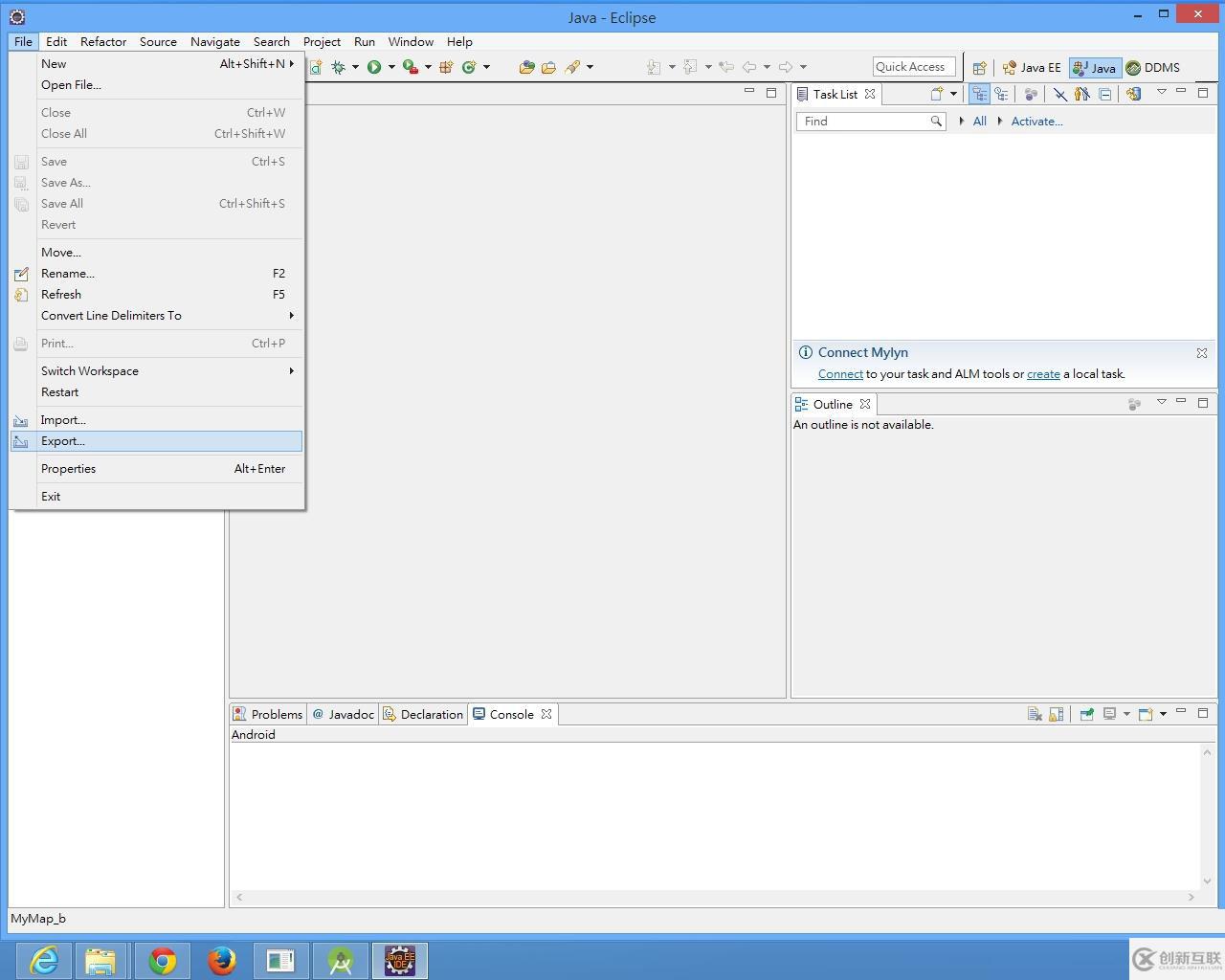The width and height of the screenshot is (1225, 980).
Task: Select Export... in File menu
Action: (x=156, y=441)
